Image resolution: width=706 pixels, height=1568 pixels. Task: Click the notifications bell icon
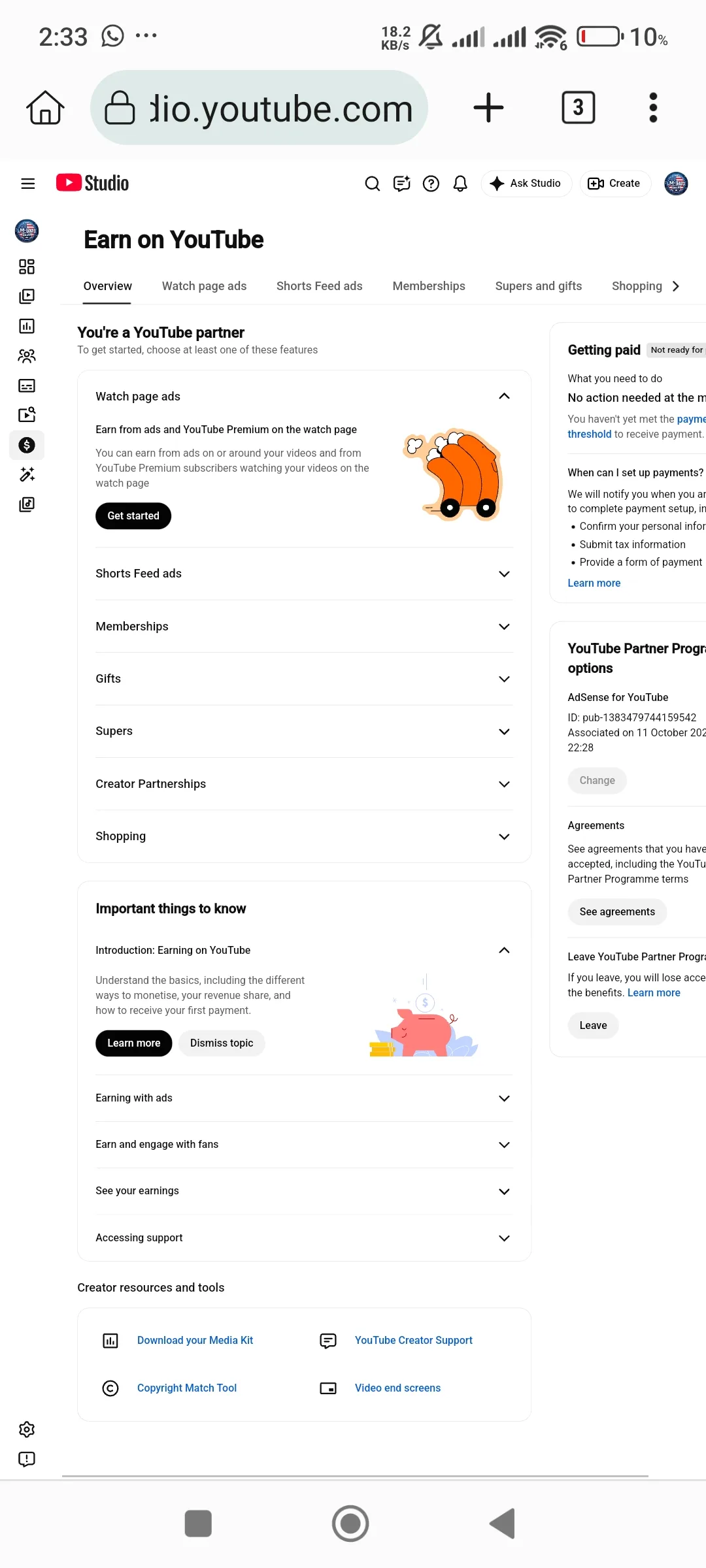point(460,184)
